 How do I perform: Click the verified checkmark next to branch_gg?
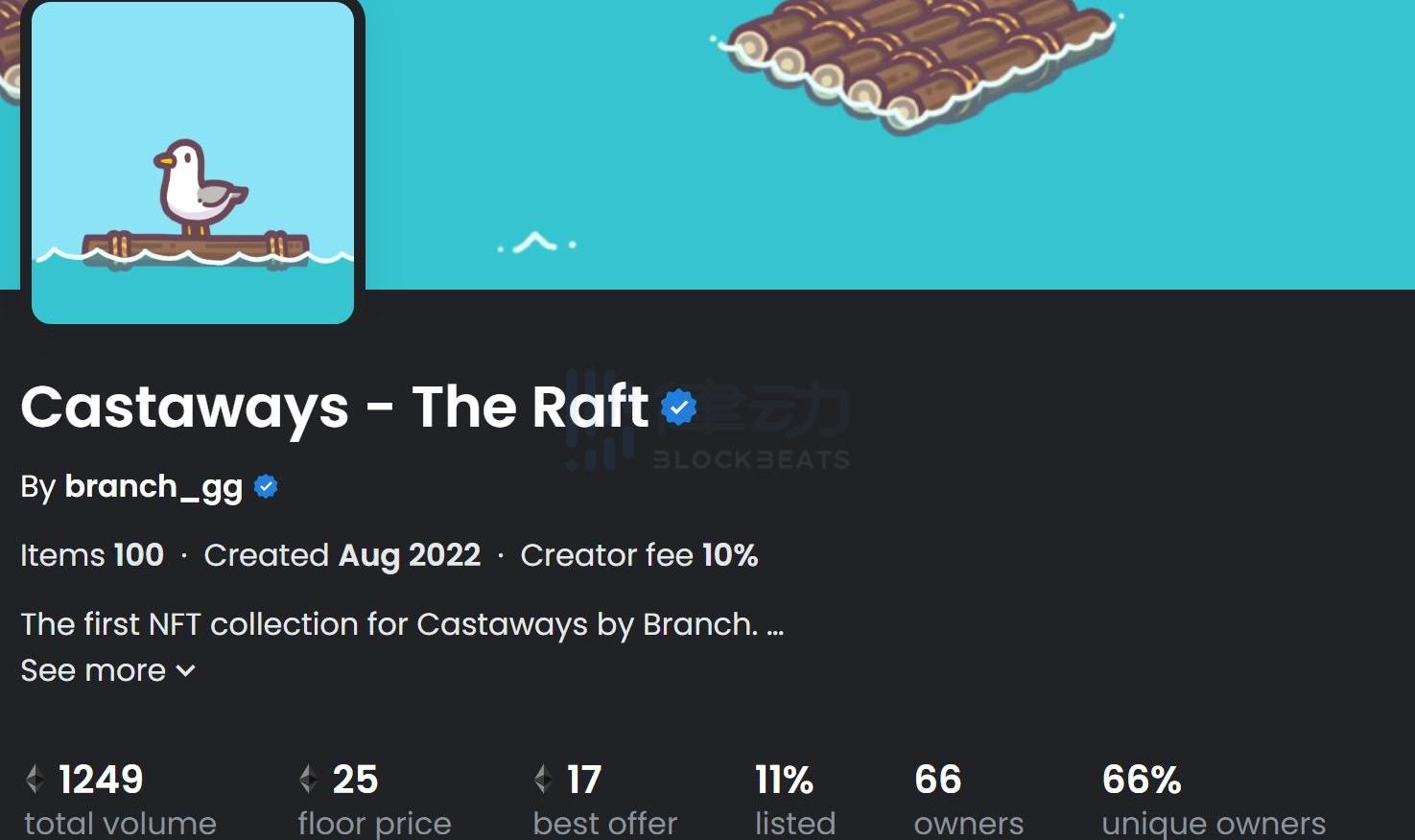tap(266, 487)
